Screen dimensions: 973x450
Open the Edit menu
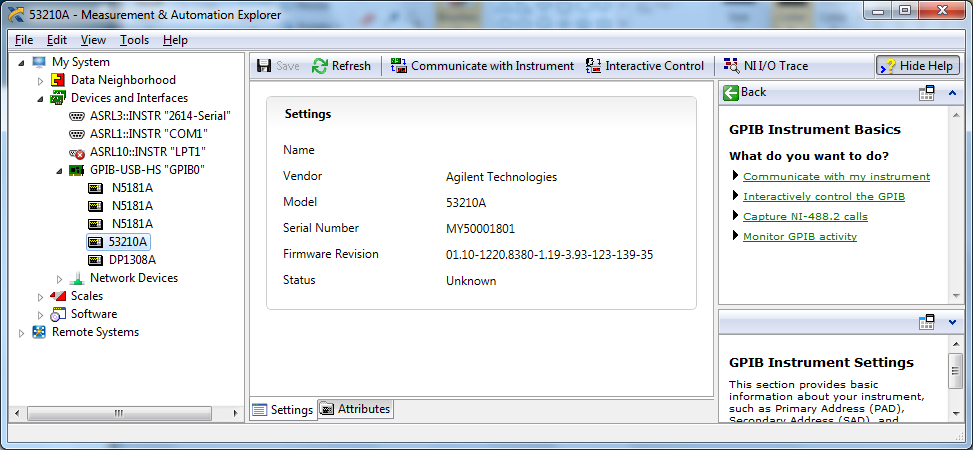[56, 40]
